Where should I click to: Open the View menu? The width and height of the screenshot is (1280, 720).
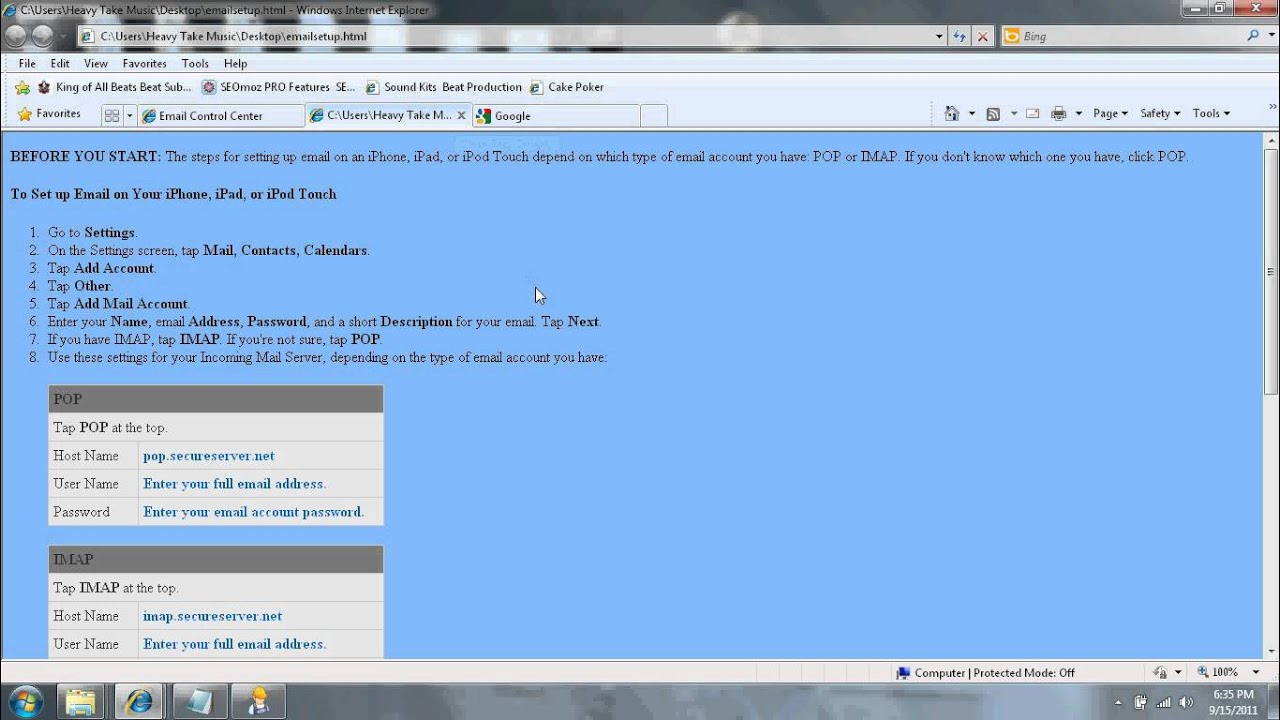pos(96,63)
